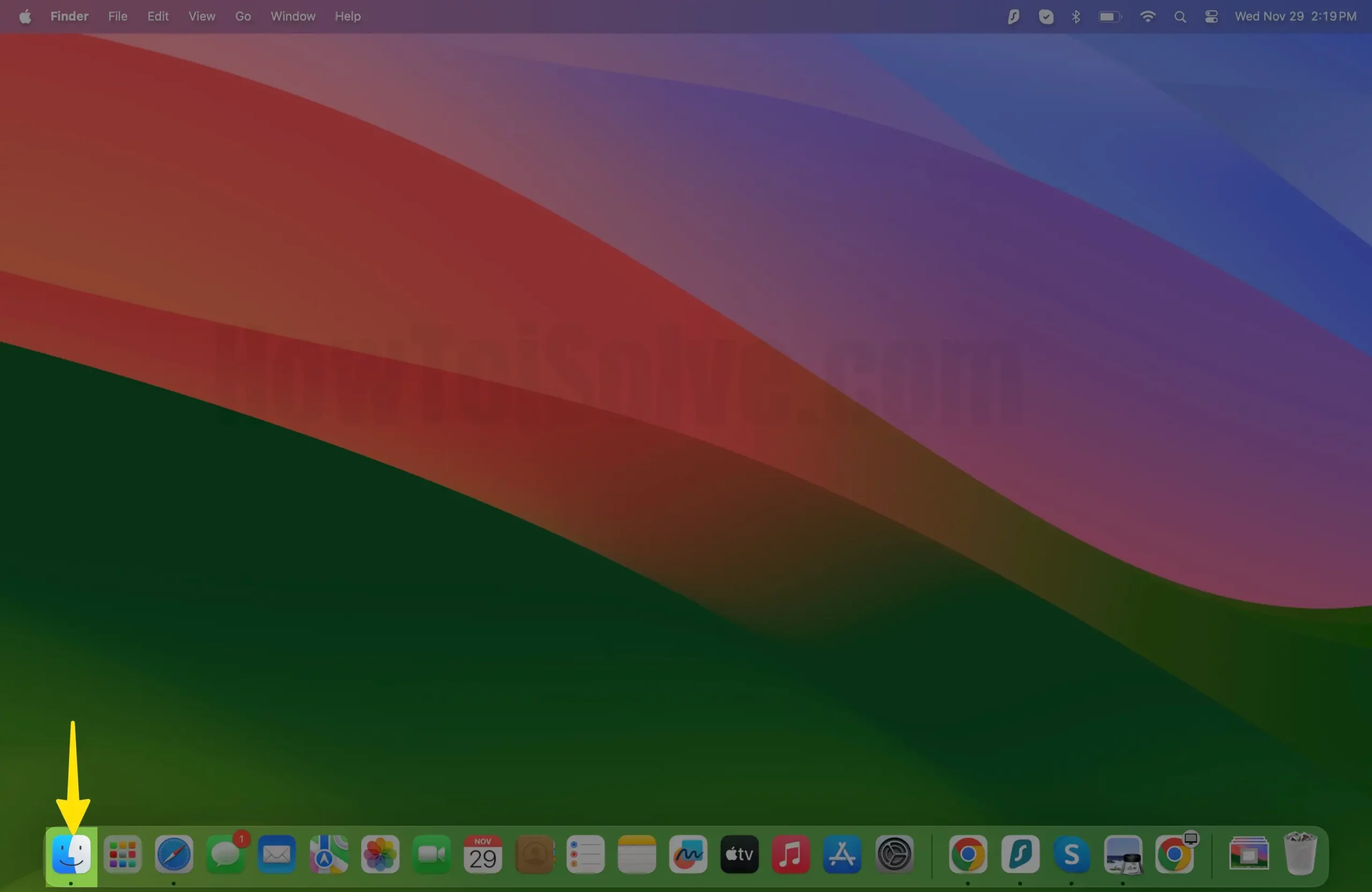The height and width of the screenshot is (892, 1372).
Task: Open the Photos app in Dock
Action: click(379, 853)
